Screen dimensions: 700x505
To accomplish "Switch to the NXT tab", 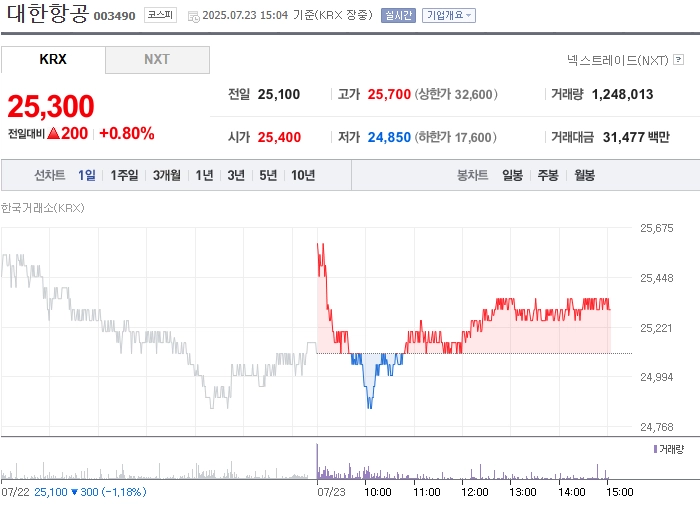I will (157, 59).
